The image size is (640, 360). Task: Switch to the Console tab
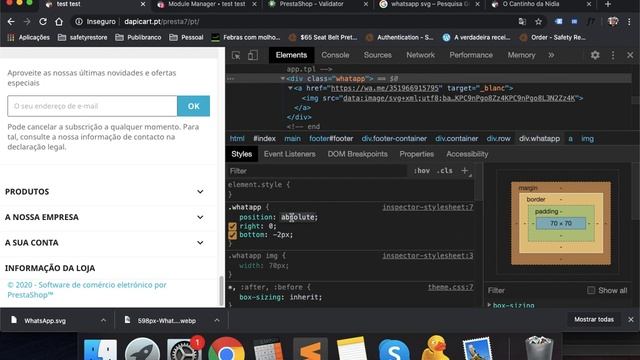[335, 55]
